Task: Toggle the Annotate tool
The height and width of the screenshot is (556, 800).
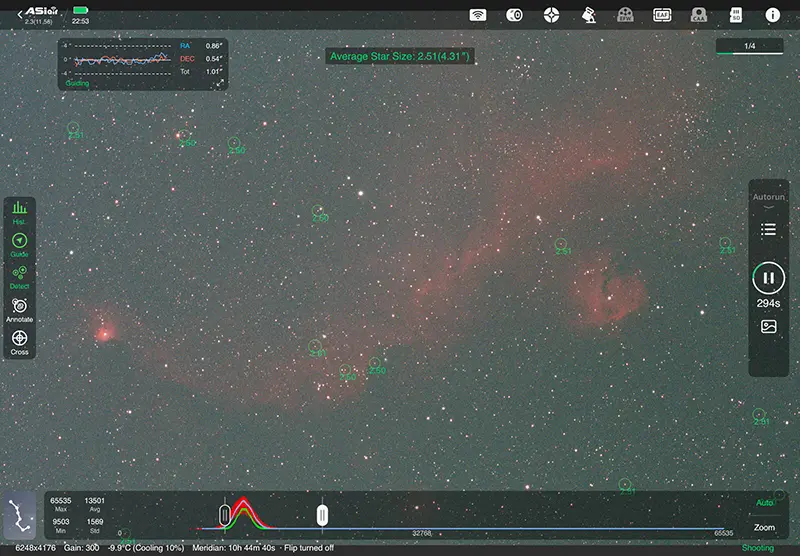Action: click(x=19, y=310)
